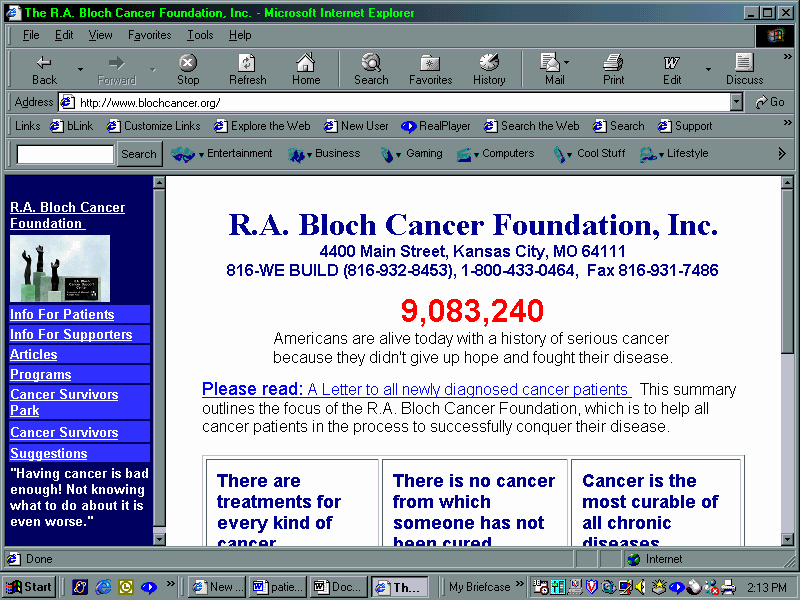The image size is (800, 600).
Task: Click the empty search text box
Action: 65,154
